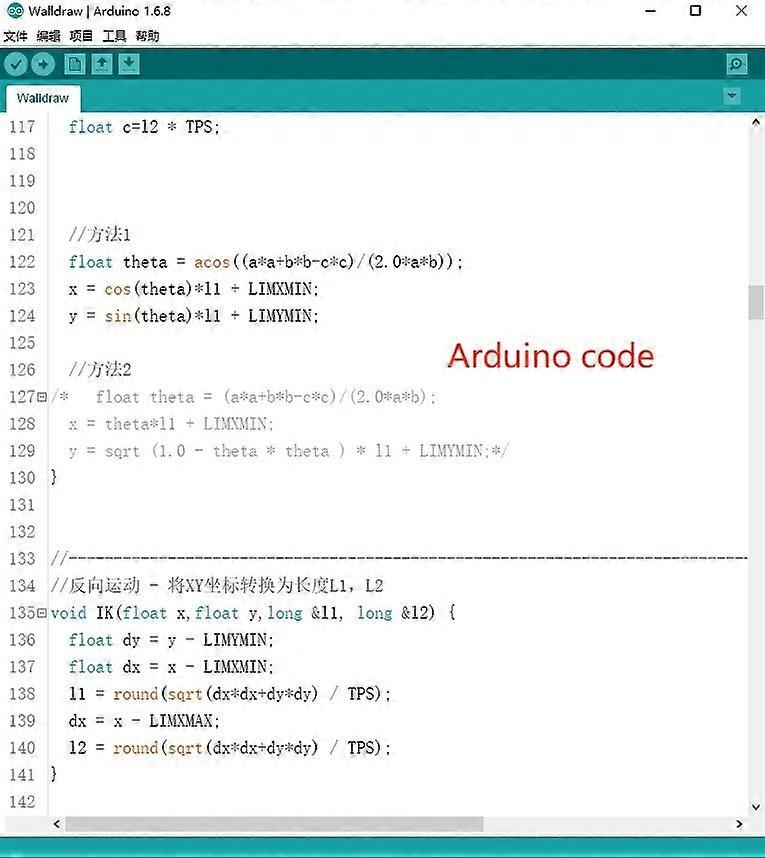Viewport: 765px width, 858px height.
Task: Click the Verify sketch checkmark icon
Action: click(x=15, y=65)
